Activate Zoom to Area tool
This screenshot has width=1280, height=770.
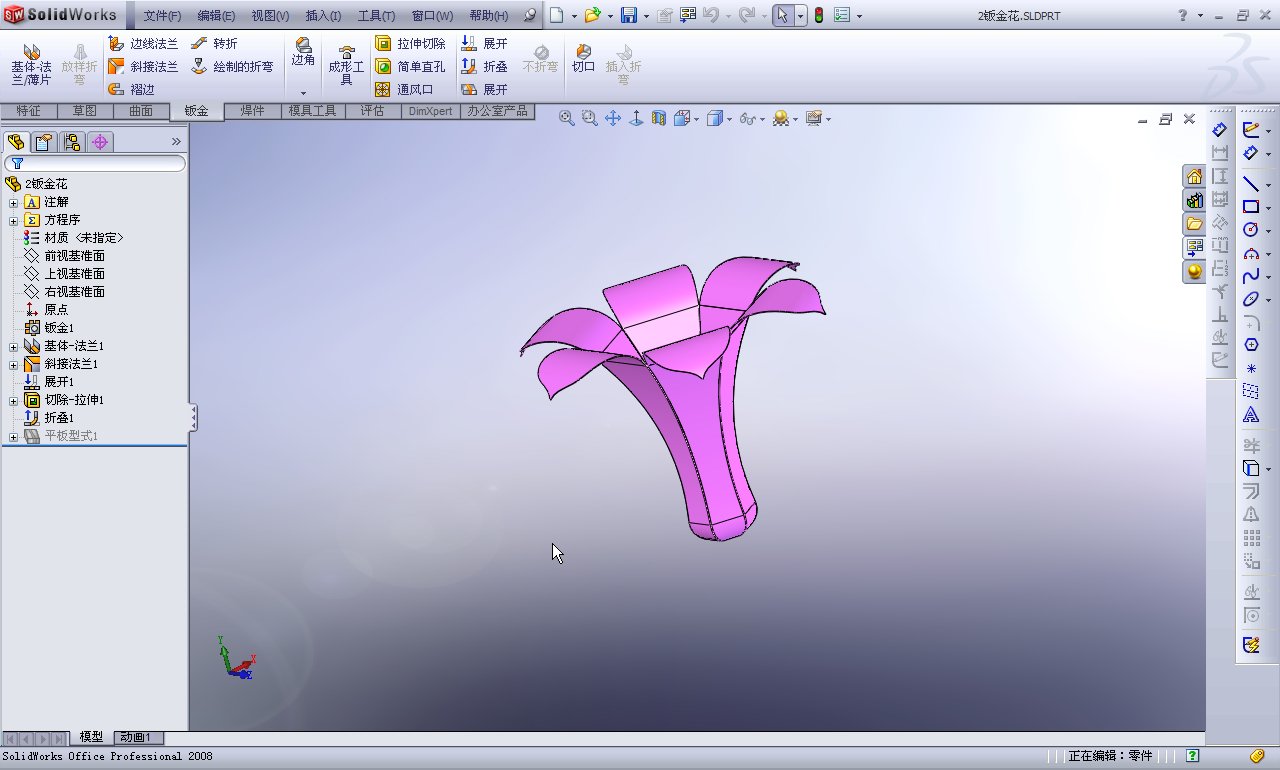590,118
